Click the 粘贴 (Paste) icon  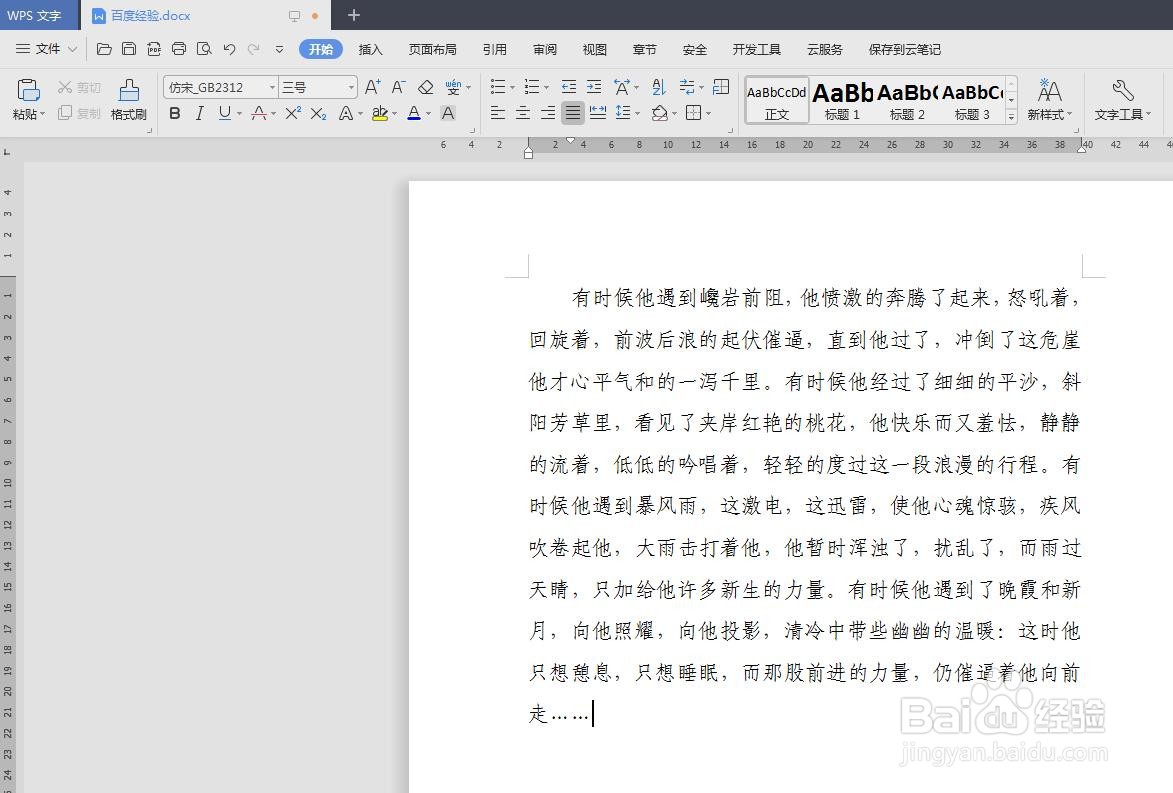27,90
